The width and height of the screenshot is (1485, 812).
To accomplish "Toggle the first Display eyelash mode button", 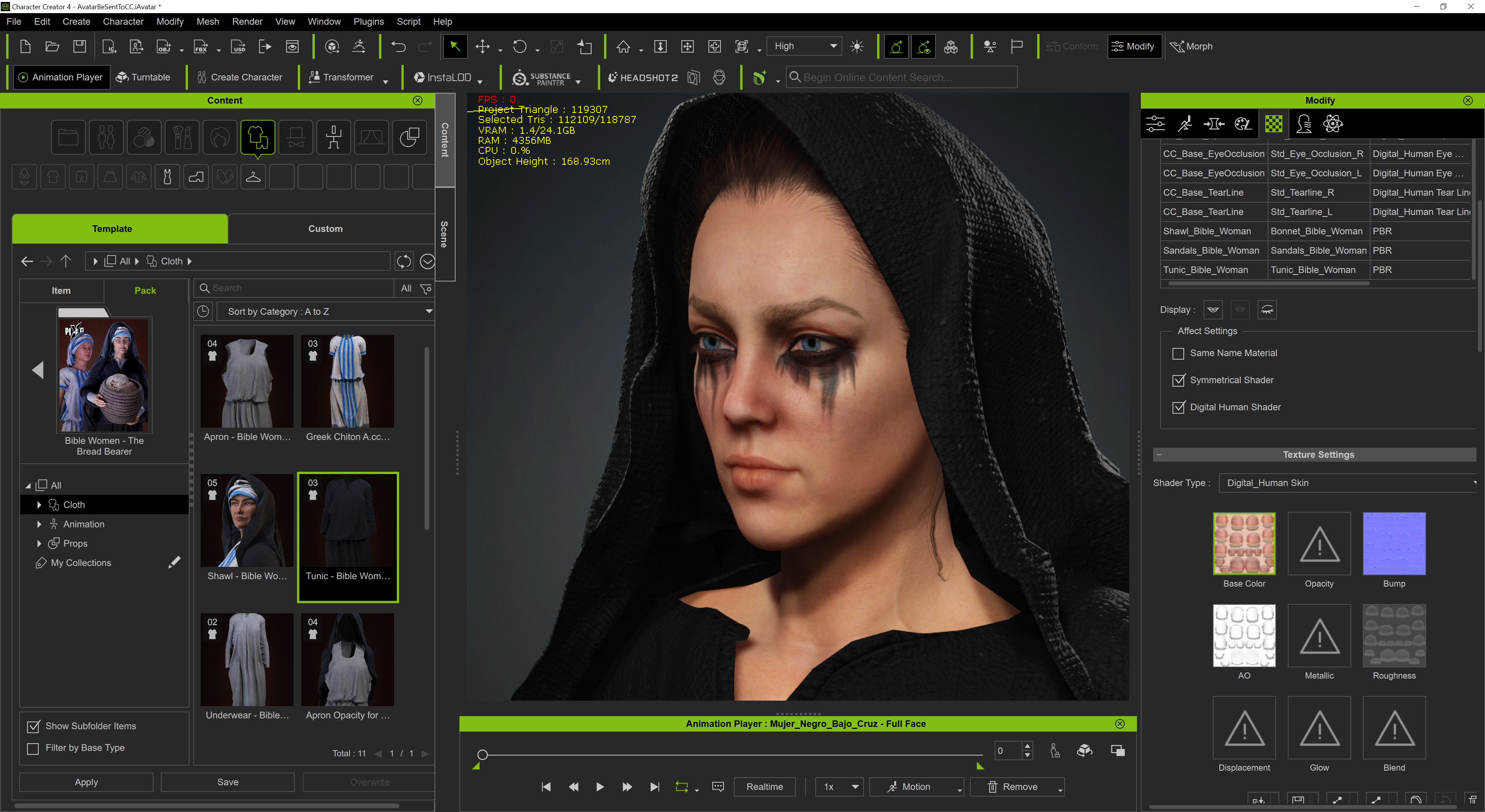I will pos(1213,310).
